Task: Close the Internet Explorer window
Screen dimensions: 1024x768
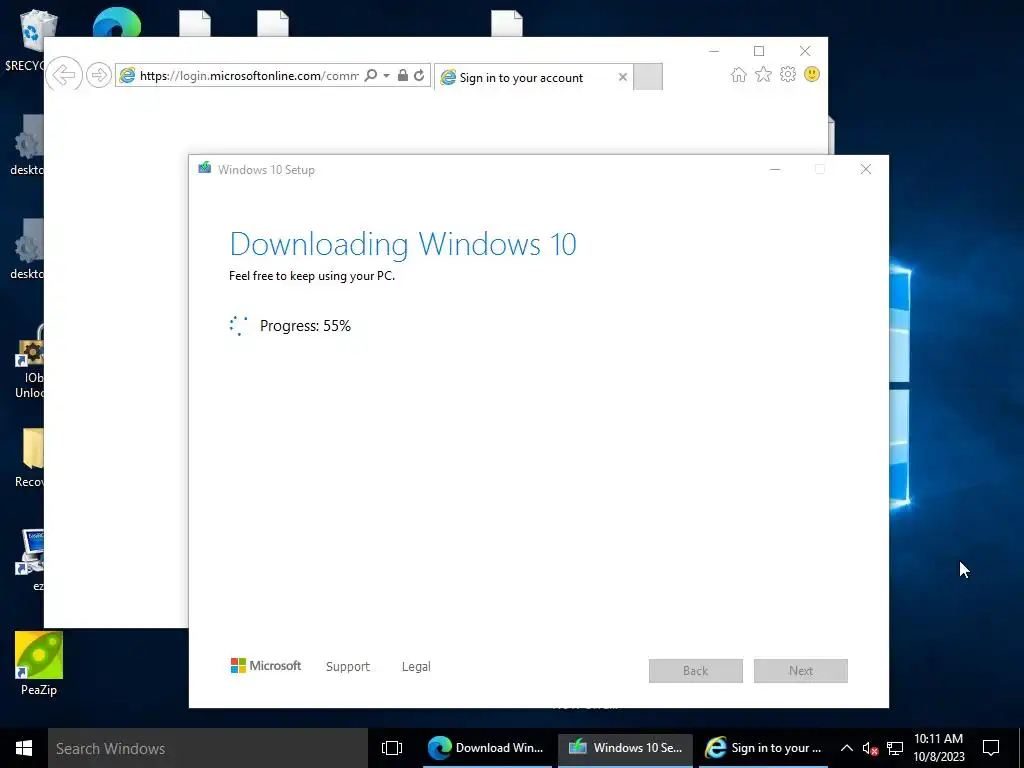Action: pyautogui.click(x=805, y=51)
